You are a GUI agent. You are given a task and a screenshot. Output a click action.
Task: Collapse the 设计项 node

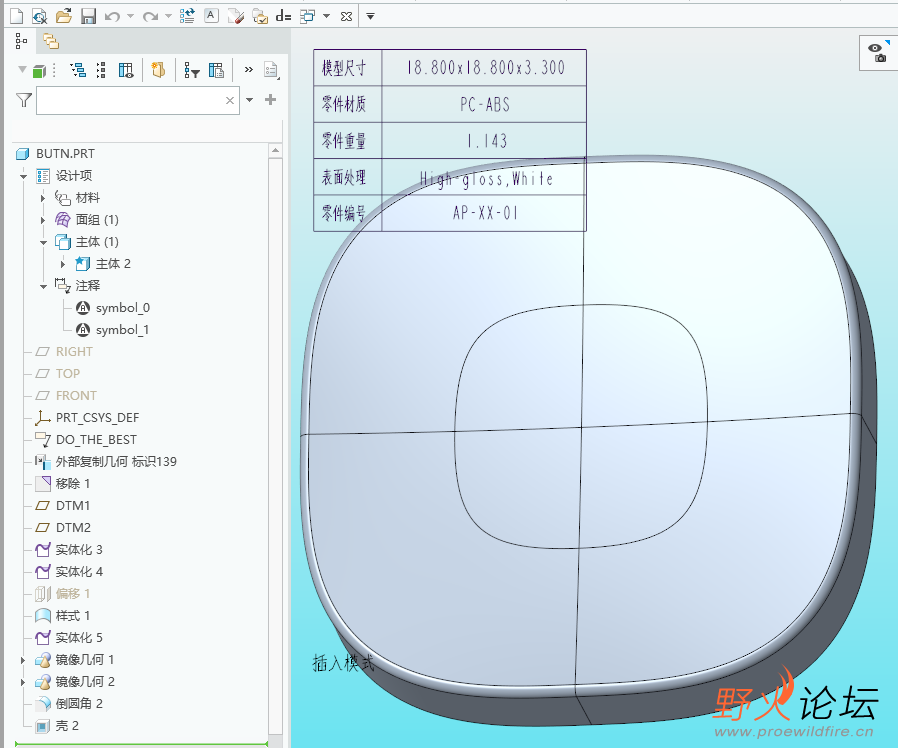[23, 176]
